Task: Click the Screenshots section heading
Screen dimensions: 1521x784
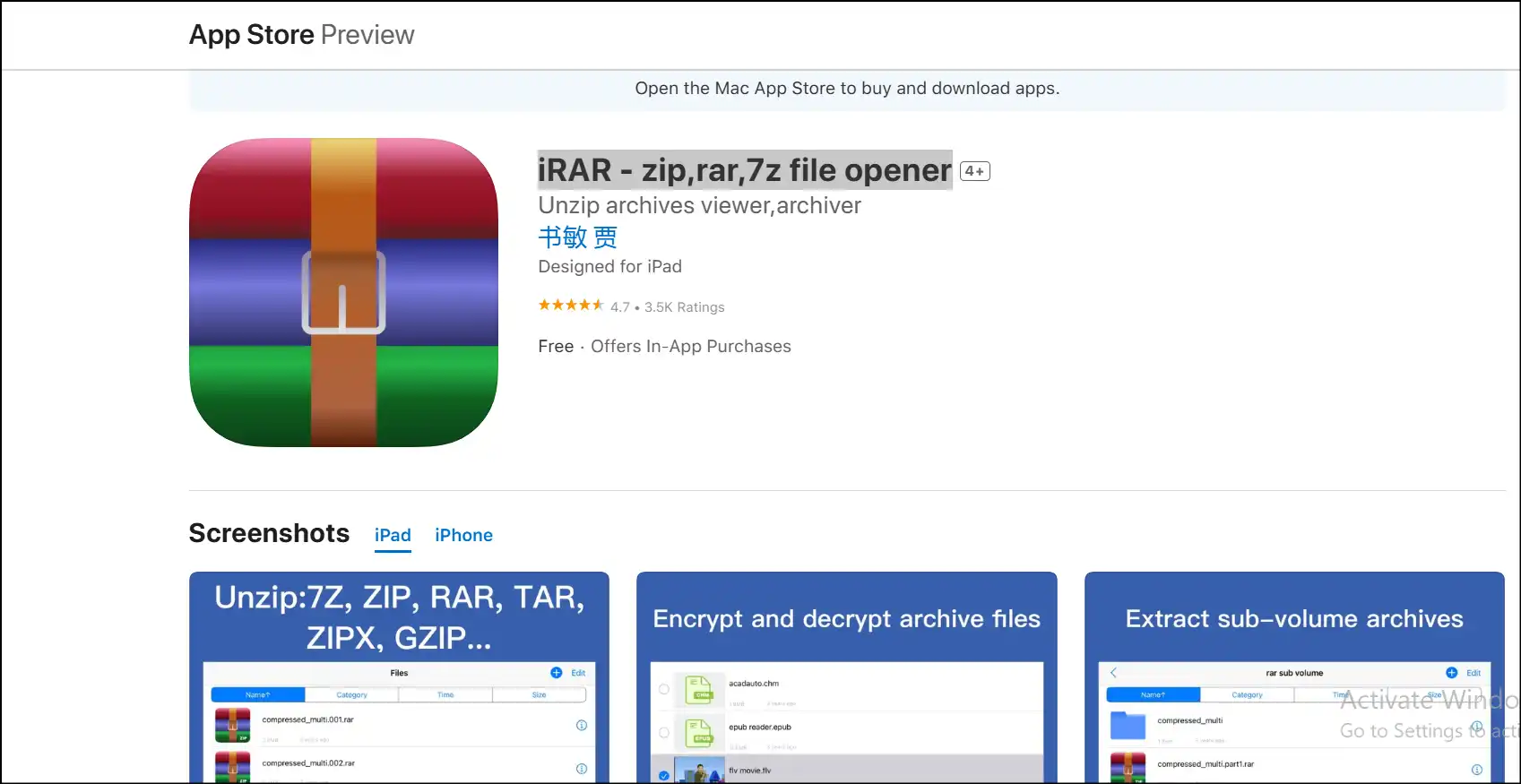Action: [x=269, y=533]
